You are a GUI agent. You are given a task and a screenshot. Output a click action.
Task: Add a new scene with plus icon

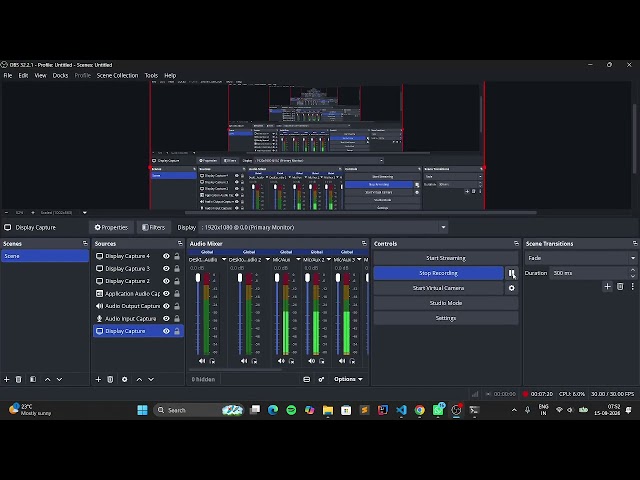point(7,379)
